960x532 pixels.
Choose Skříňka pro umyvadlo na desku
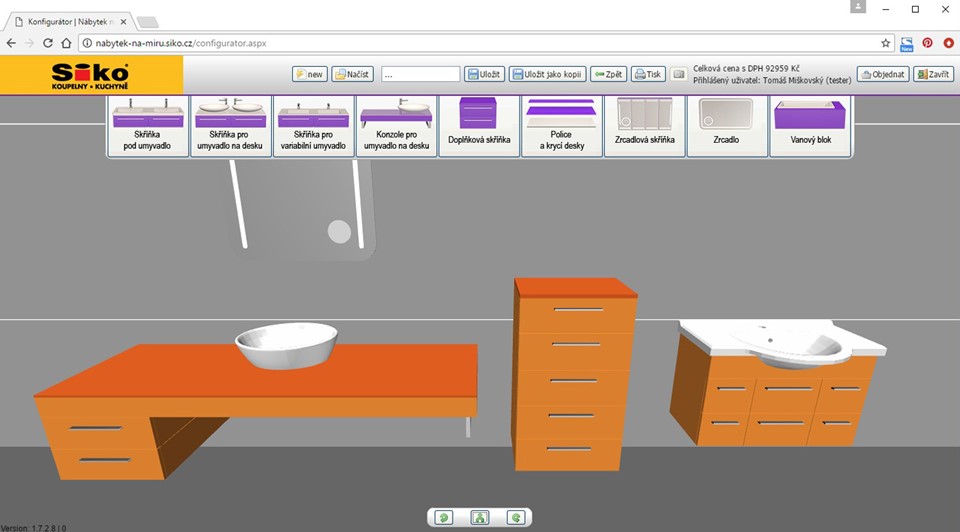[230, 126]
